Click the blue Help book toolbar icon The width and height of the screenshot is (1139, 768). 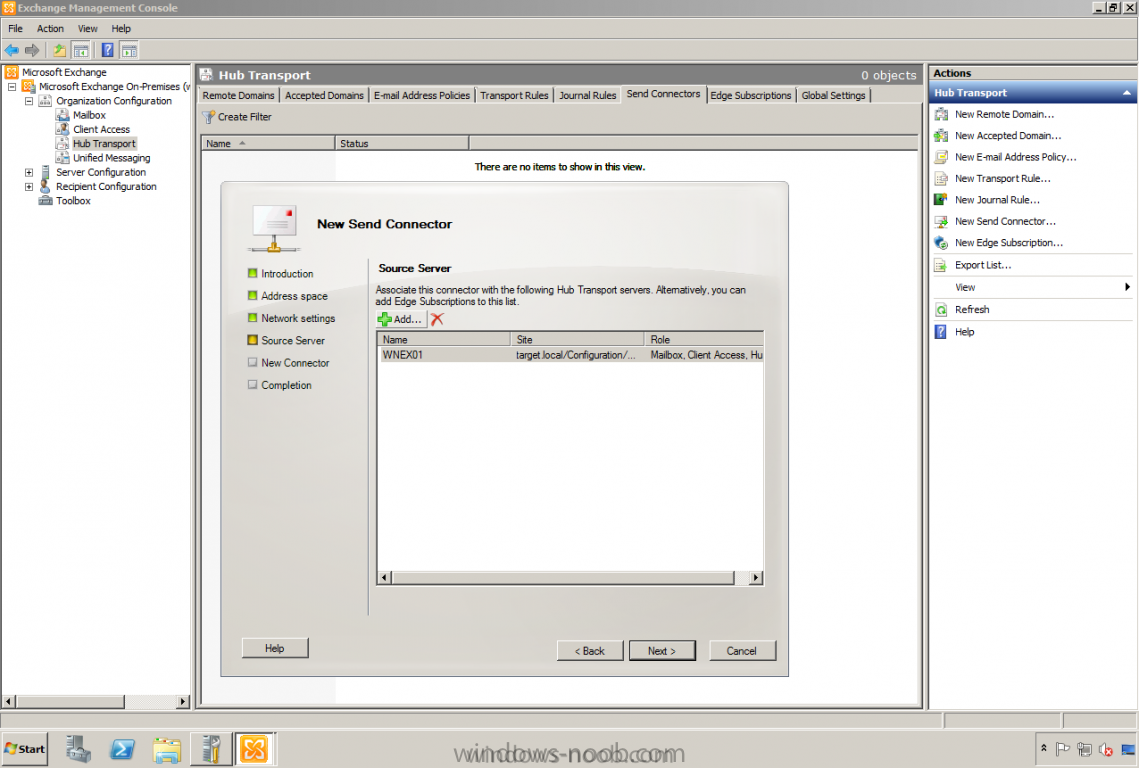click(108, 50)
